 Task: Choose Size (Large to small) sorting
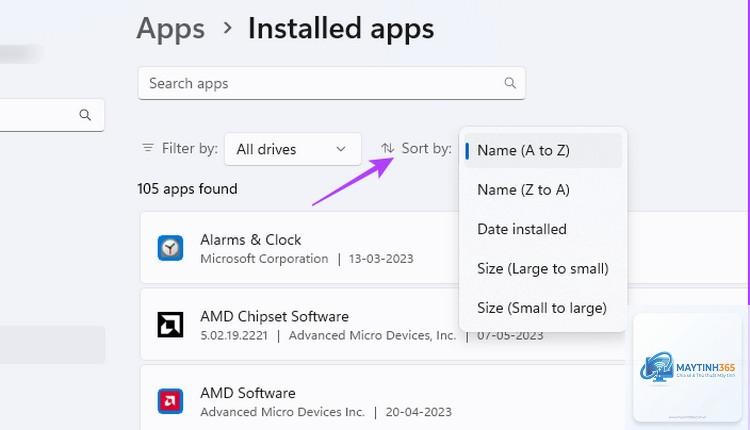[x=543, y=269]
